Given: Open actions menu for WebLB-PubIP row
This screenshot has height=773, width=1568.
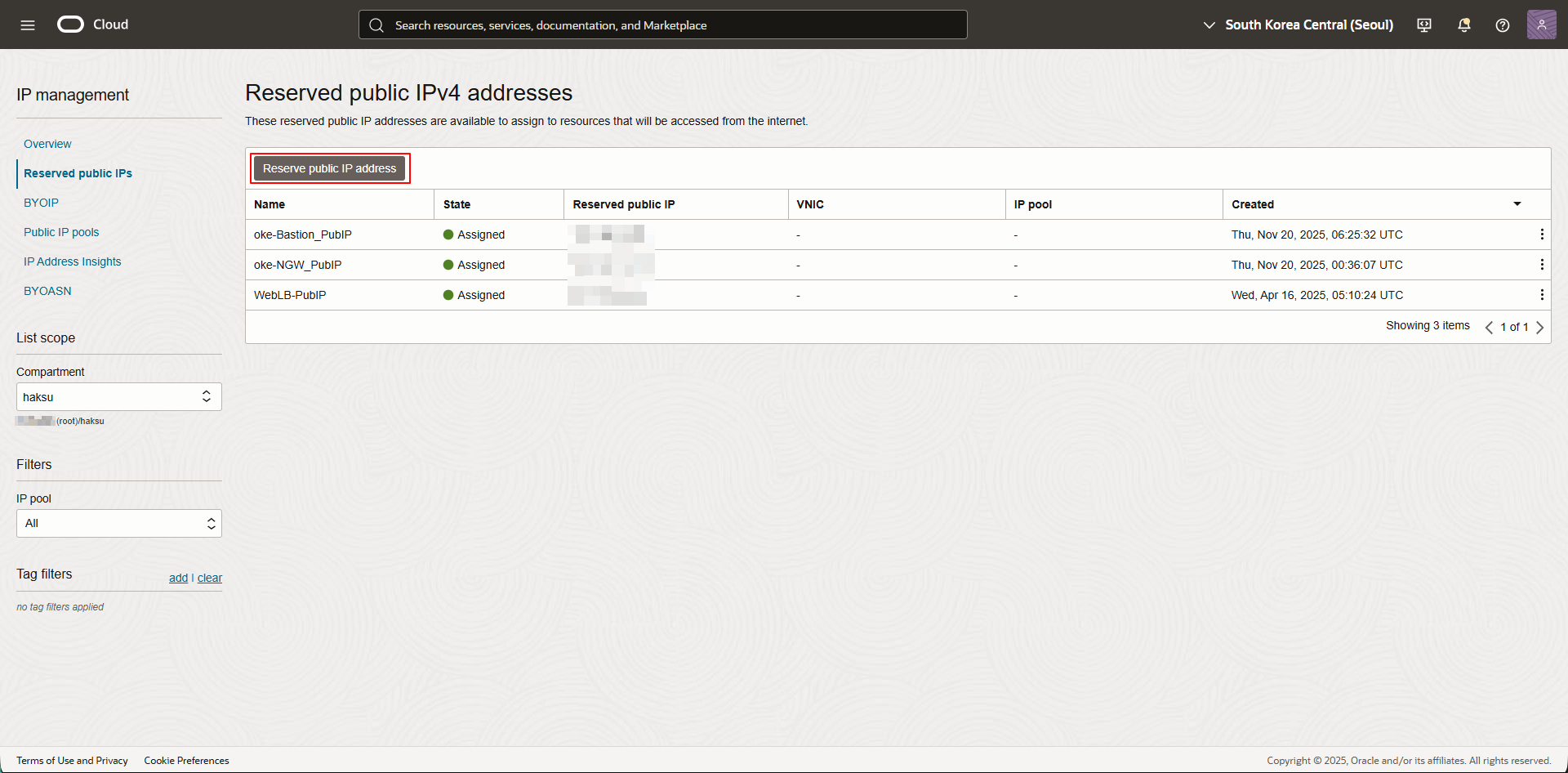Looking at the screenshot, I should [1541, 295].
